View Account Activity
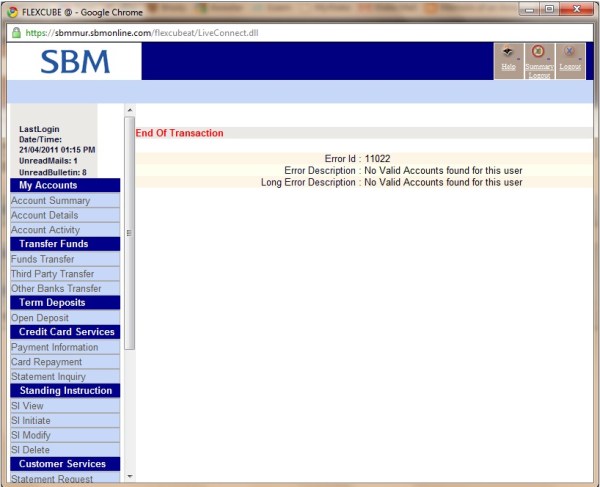 45,230
